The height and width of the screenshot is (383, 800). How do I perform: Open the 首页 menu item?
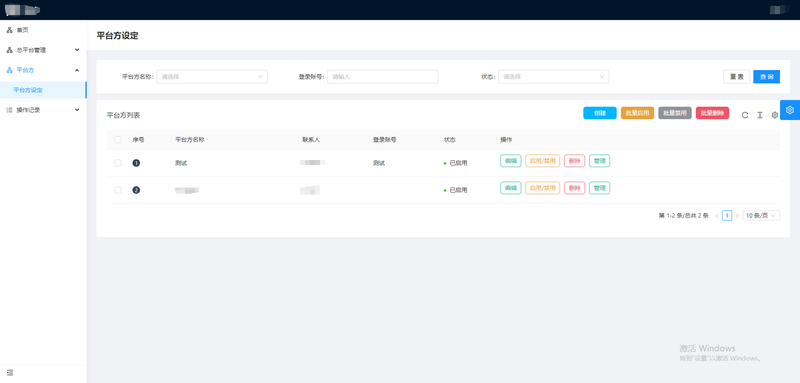point(43,31)
